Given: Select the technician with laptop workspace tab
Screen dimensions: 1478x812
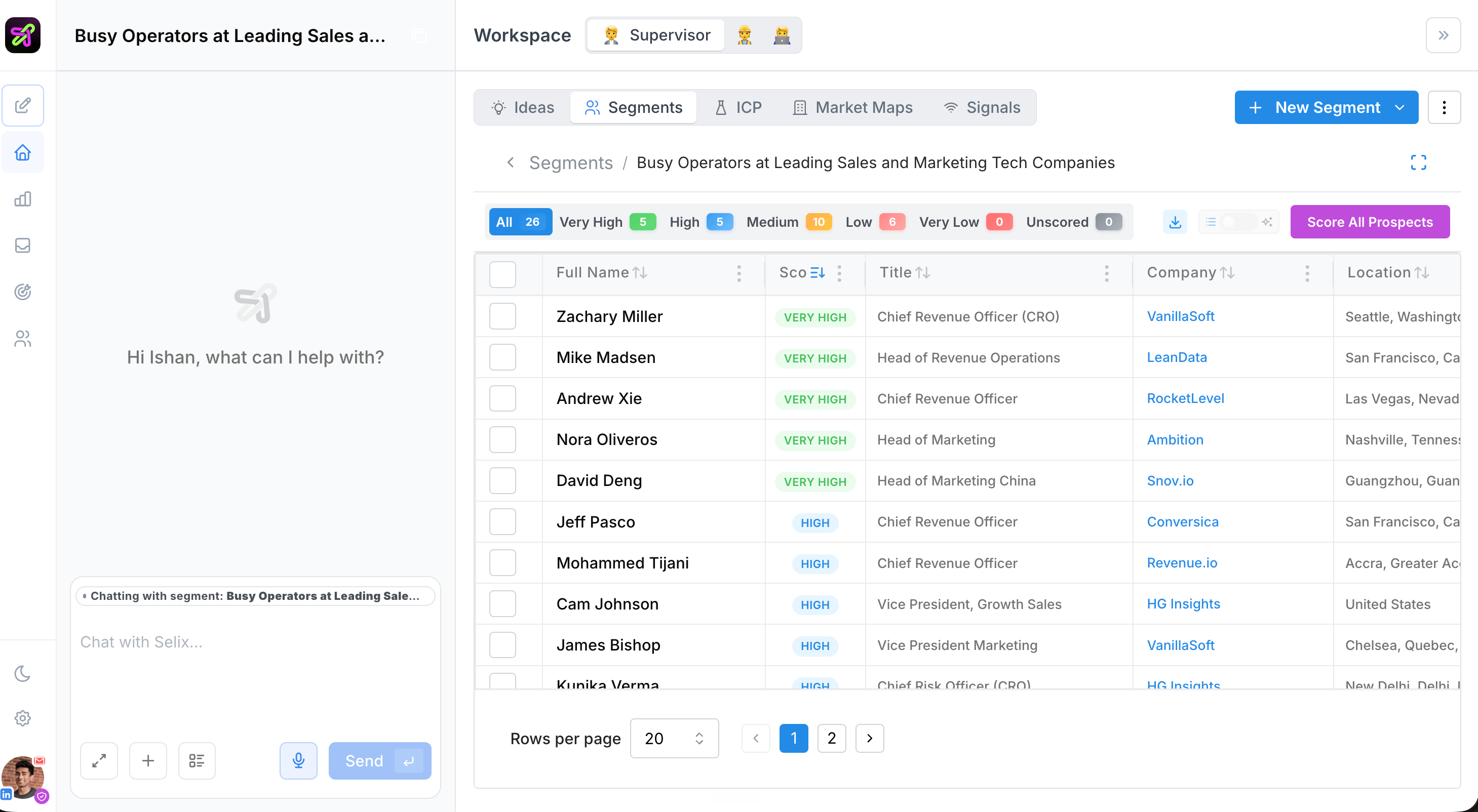Looking at the screenshot, I should pos(782,35).
